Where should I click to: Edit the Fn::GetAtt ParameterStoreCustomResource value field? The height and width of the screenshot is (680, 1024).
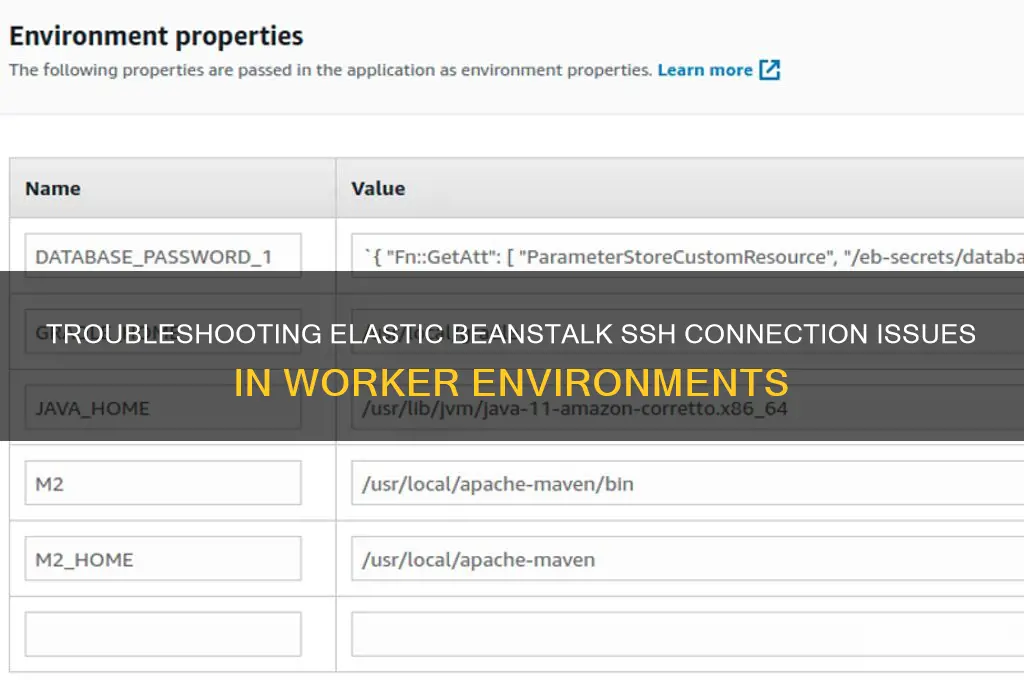(688, 256)
